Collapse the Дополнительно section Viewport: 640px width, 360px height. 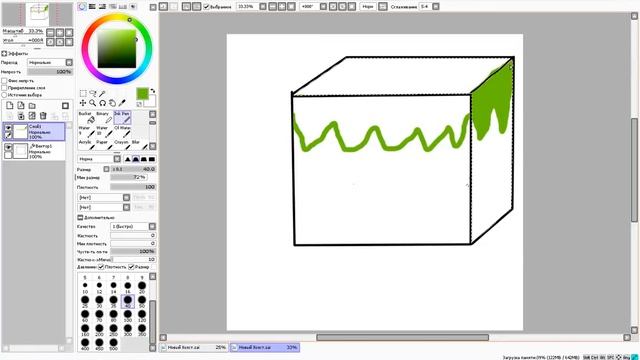80,218
